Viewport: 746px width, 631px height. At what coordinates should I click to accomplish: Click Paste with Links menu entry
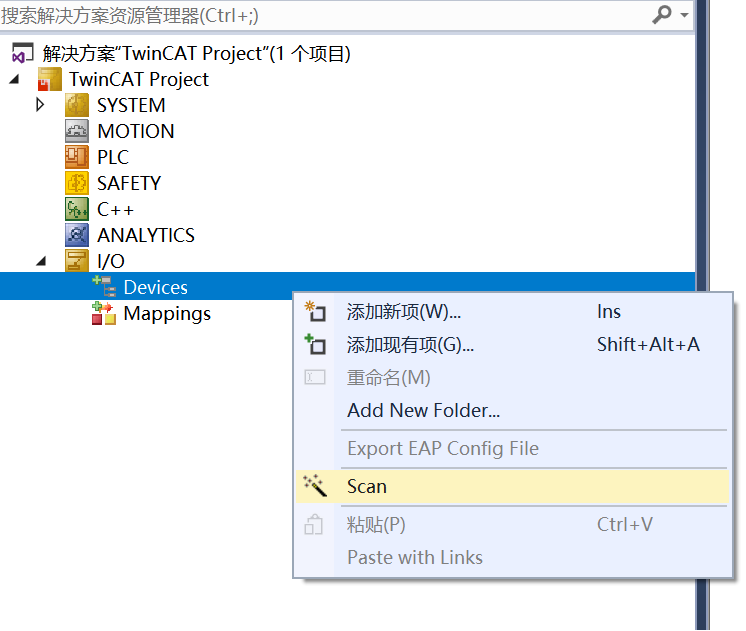tap(512, 558)
